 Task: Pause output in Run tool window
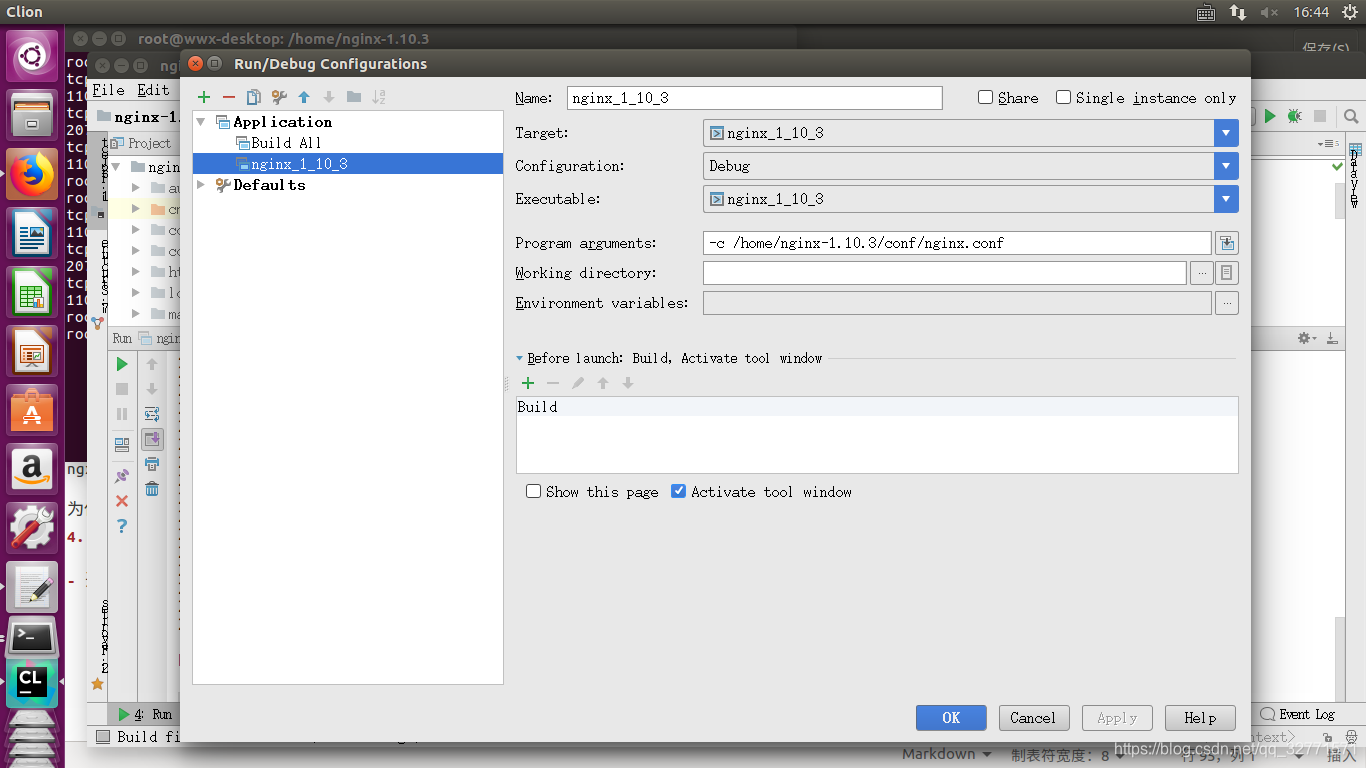pos(122,414)
